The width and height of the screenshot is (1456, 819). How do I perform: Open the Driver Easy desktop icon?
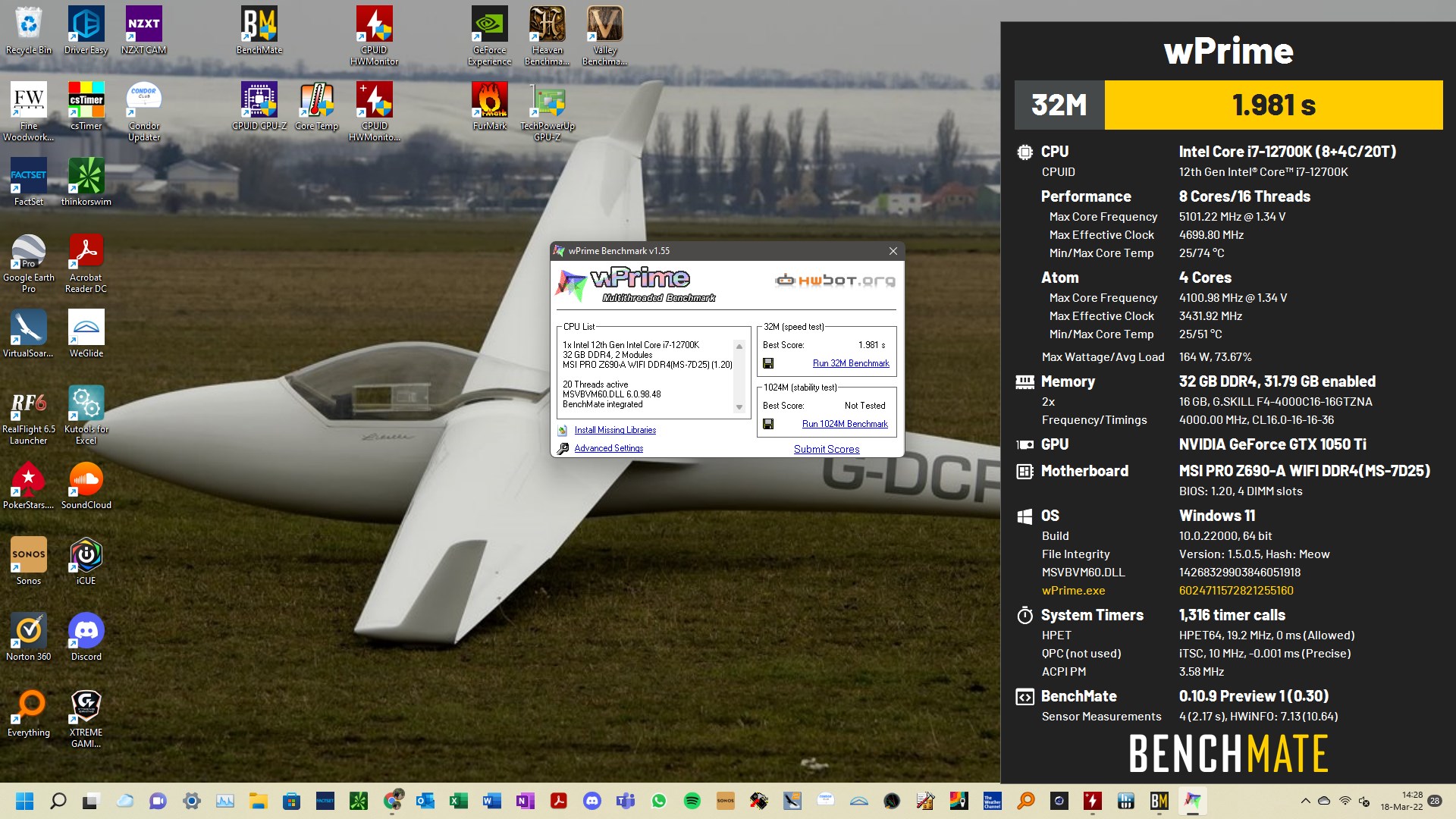(86, 30)
